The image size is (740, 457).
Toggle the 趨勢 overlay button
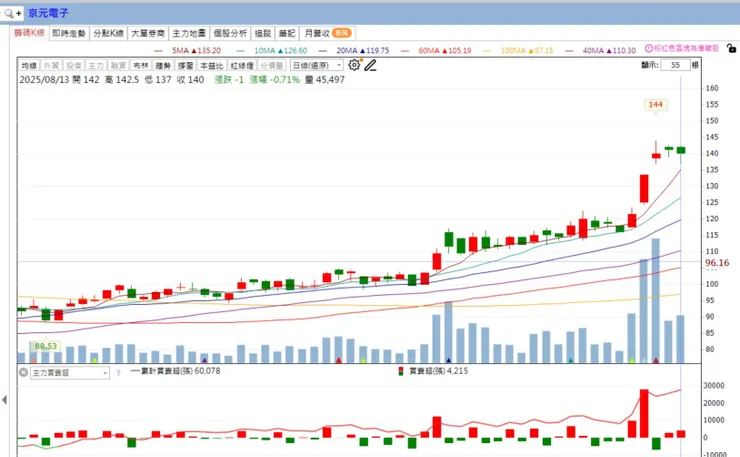click(x=163, y=65)
